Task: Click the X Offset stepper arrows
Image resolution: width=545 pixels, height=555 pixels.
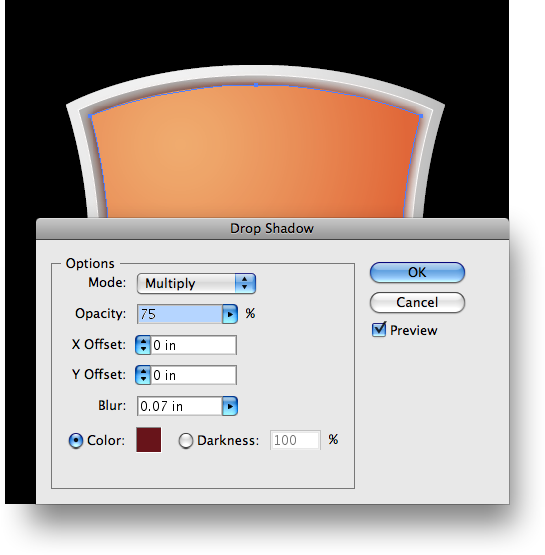Action: 143,345
